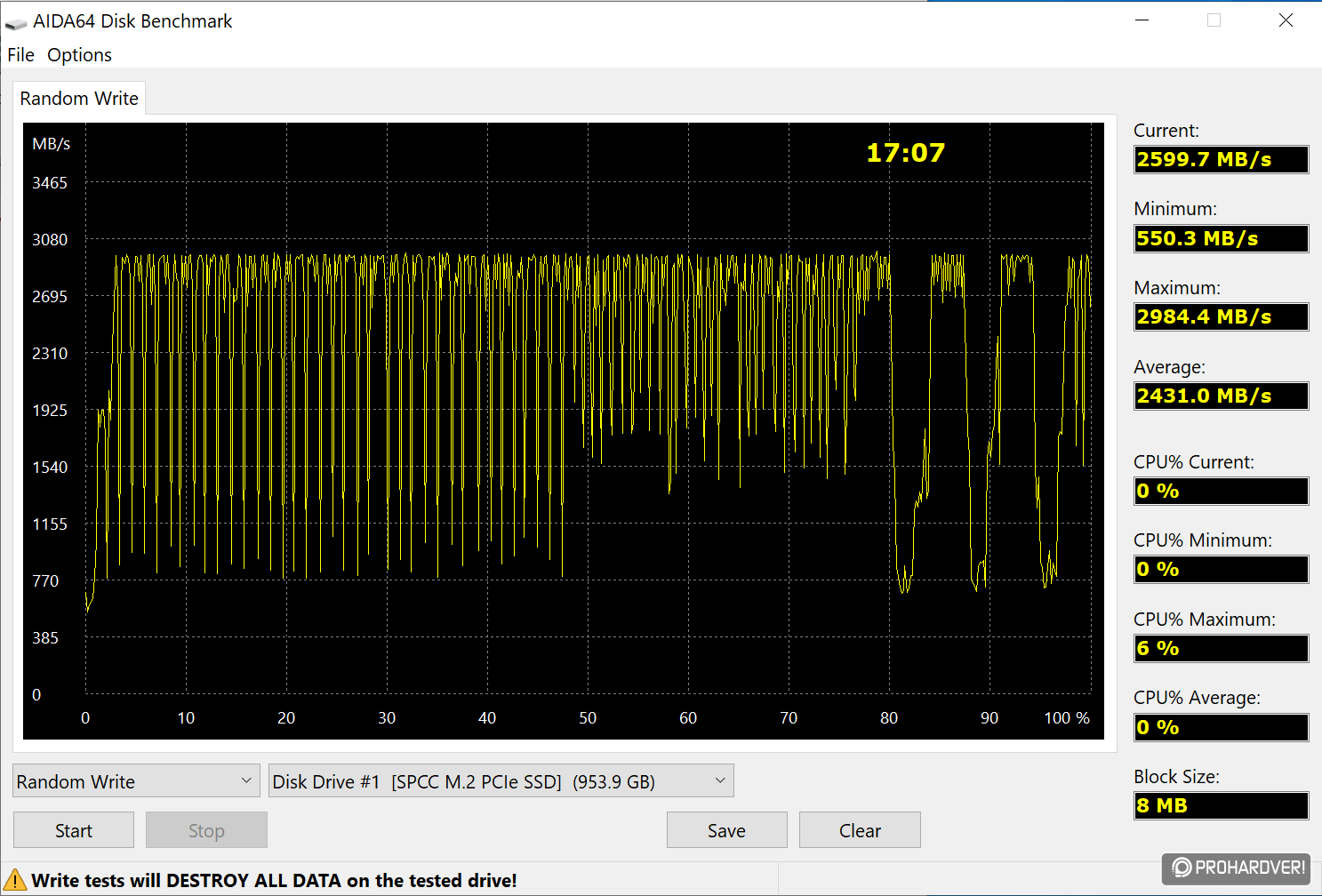Click the CPU% Average value field
The image size is (1322, 896).
(1222, 727)
